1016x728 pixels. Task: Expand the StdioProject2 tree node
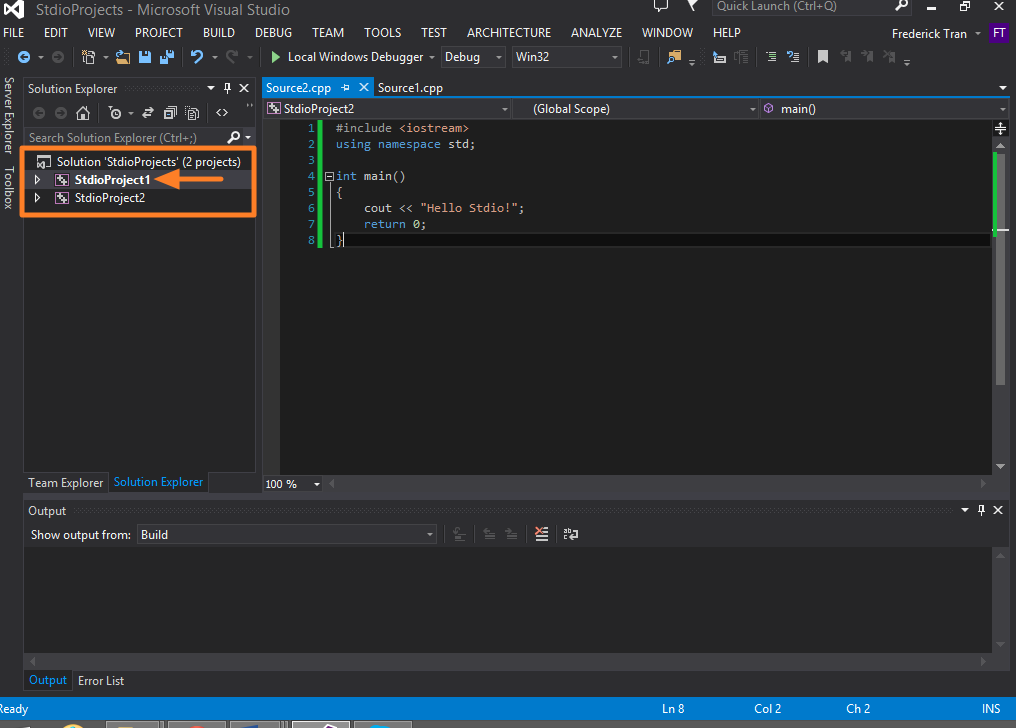[x=38, y=198]
